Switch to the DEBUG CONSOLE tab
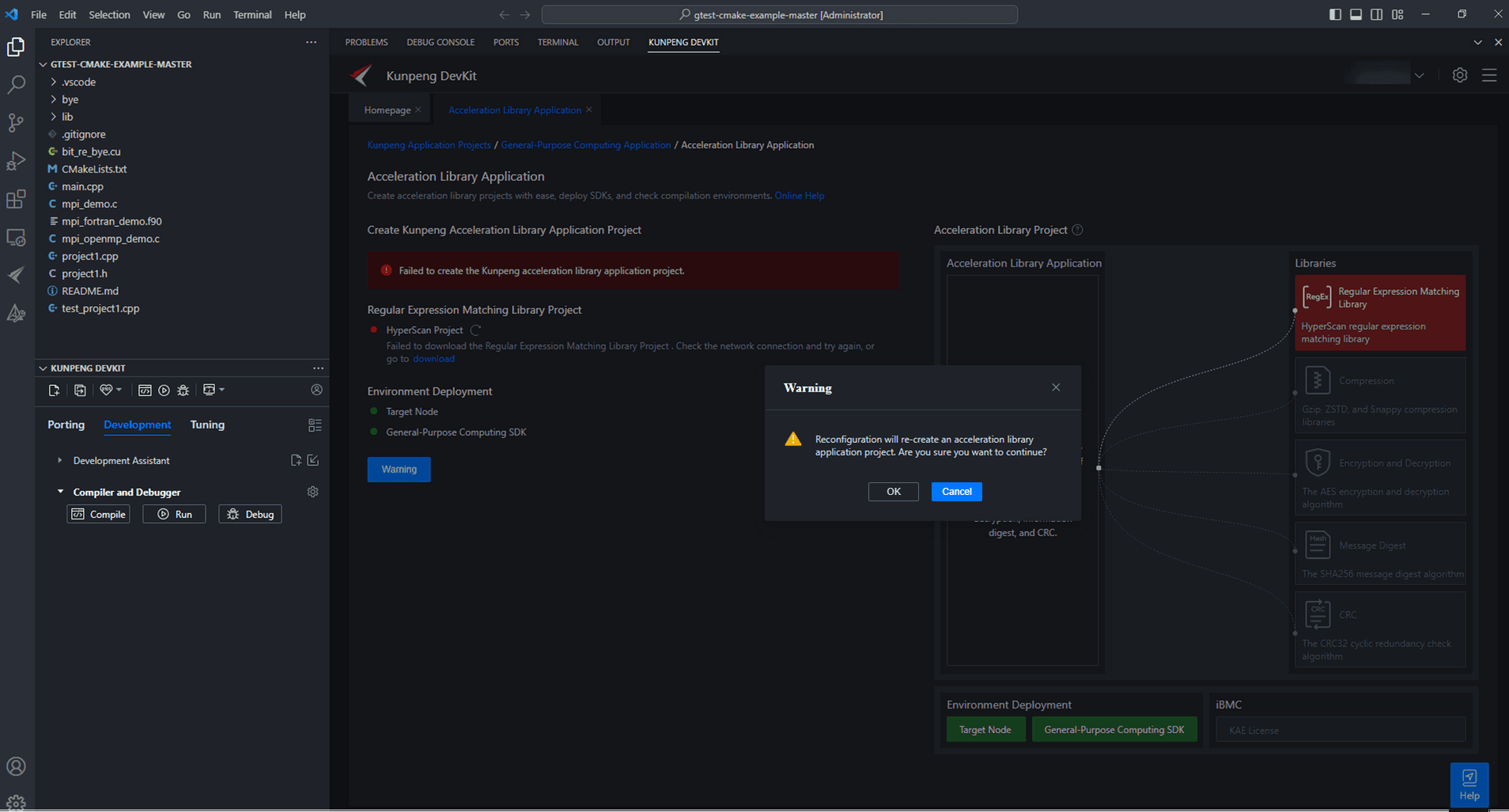The height and width of the screenshot is (812, 1509). coord(441,42)
